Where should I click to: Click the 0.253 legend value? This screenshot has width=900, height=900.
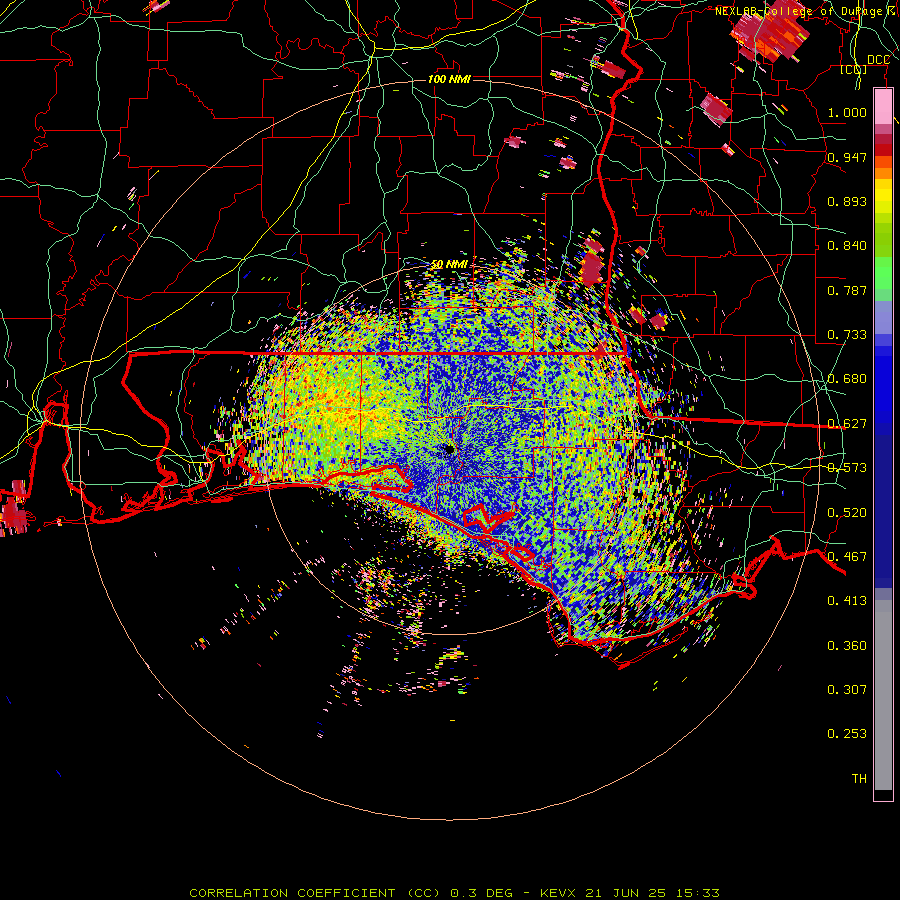pos(847,734)
